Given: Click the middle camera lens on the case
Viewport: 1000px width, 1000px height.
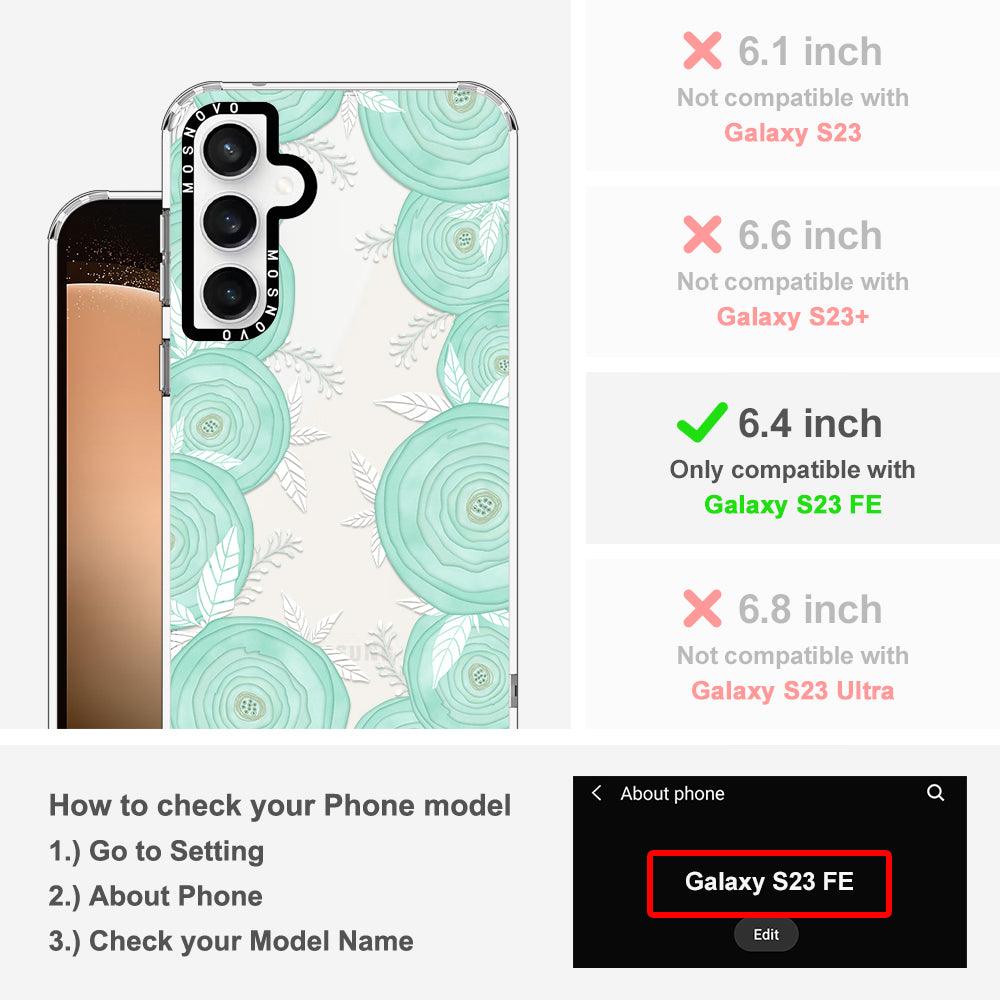Looking at the screenshot, I should tap(230, 221).
